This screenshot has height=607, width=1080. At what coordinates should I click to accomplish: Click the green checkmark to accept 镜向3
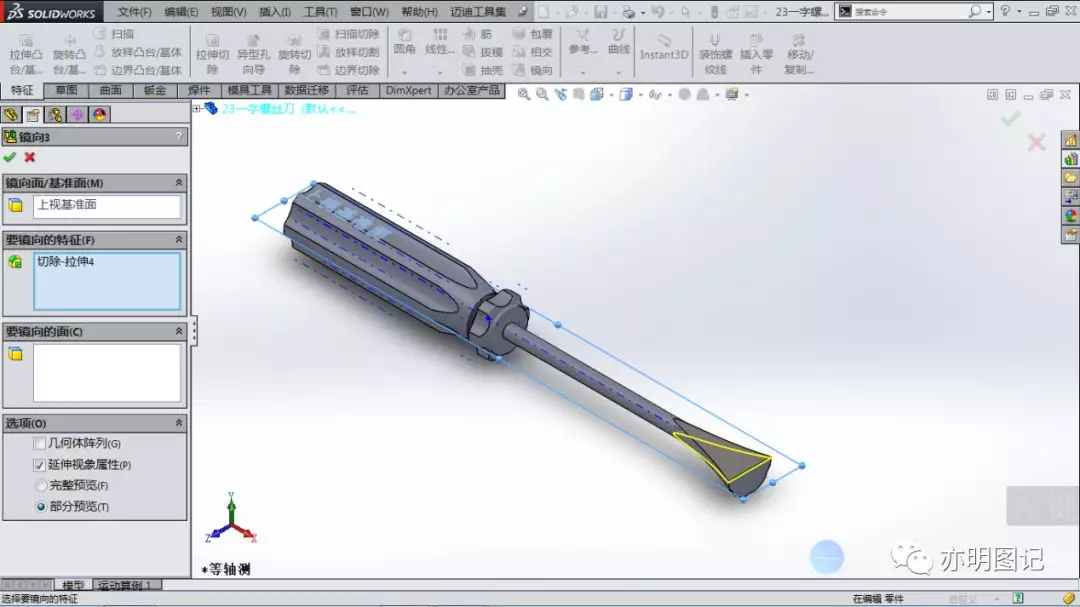click(10, 157)
